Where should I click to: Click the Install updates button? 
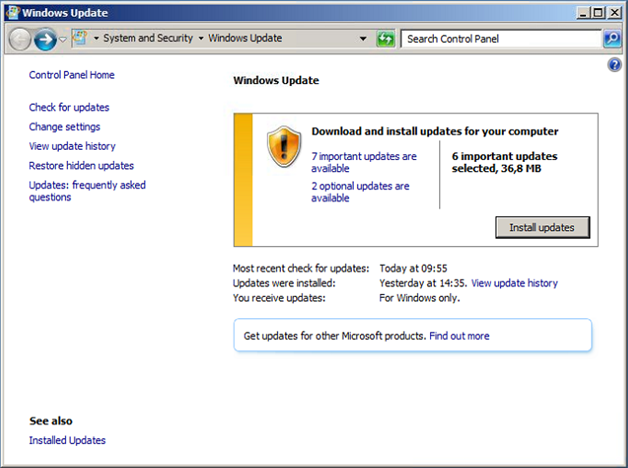tap(542, 227)
